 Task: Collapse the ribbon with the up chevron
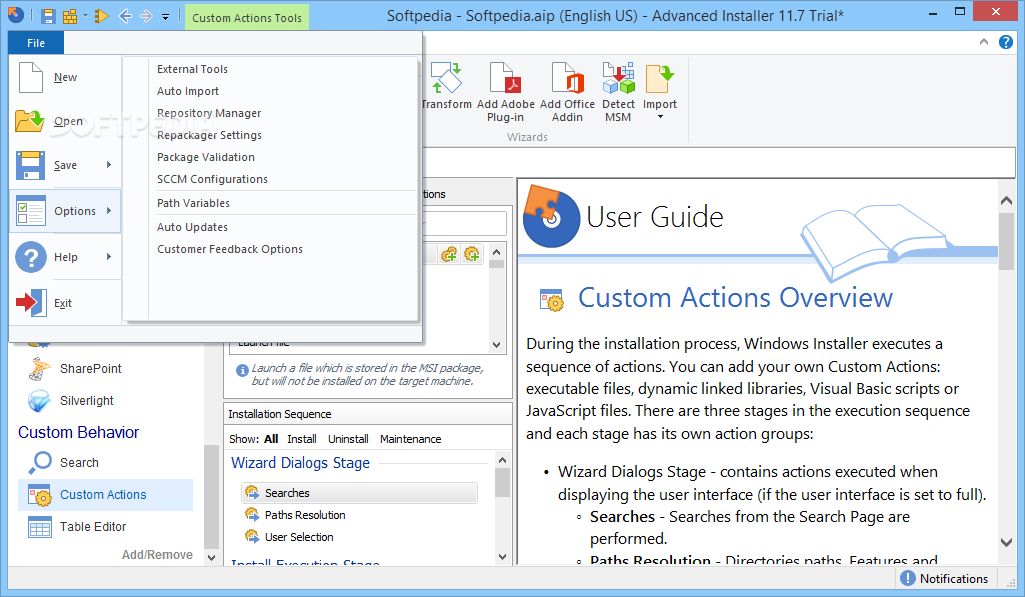pyautogui.click(x=984, y=43)
